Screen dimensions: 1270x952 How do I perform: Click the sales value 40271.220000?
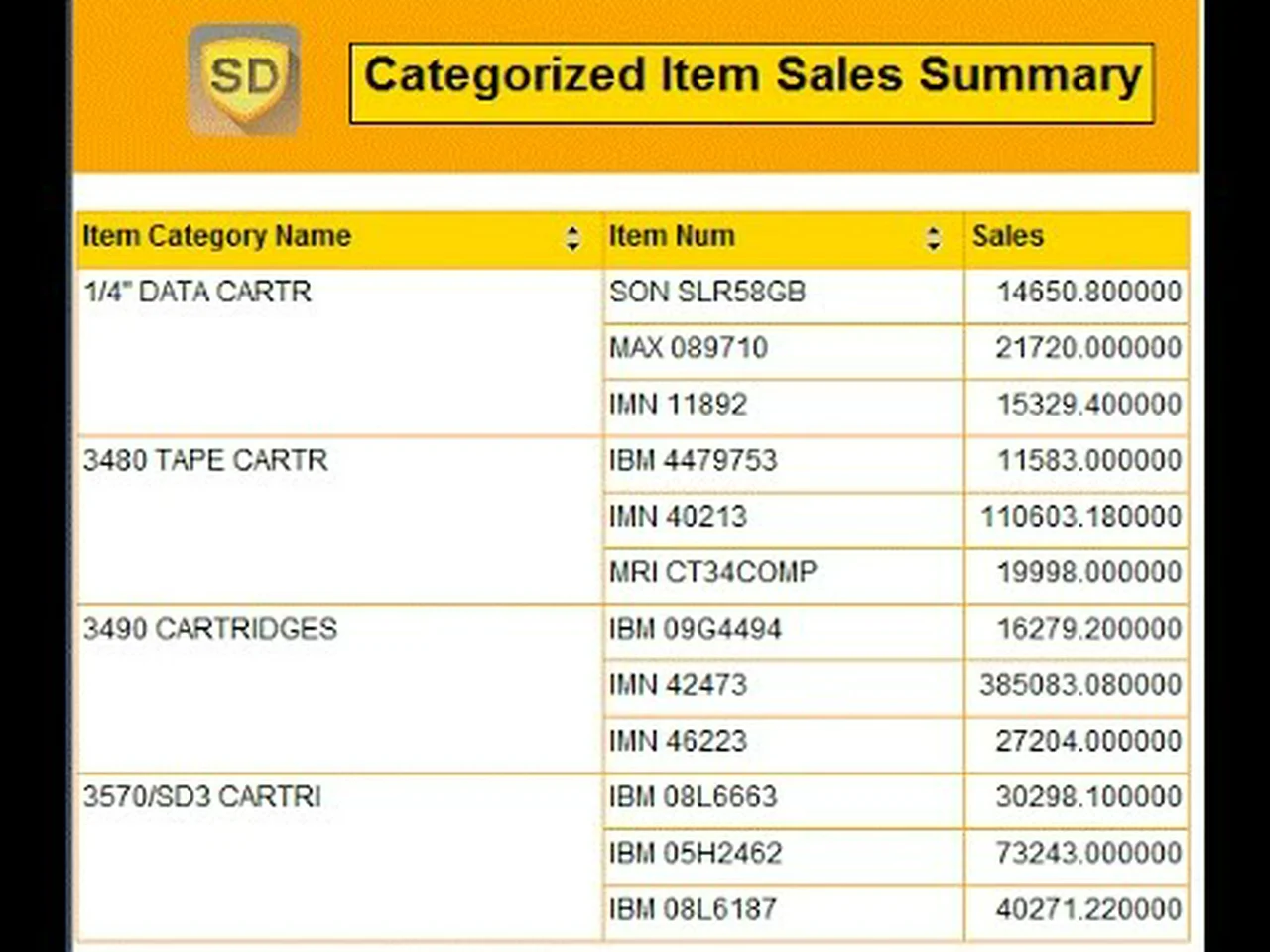(1088, 909)
